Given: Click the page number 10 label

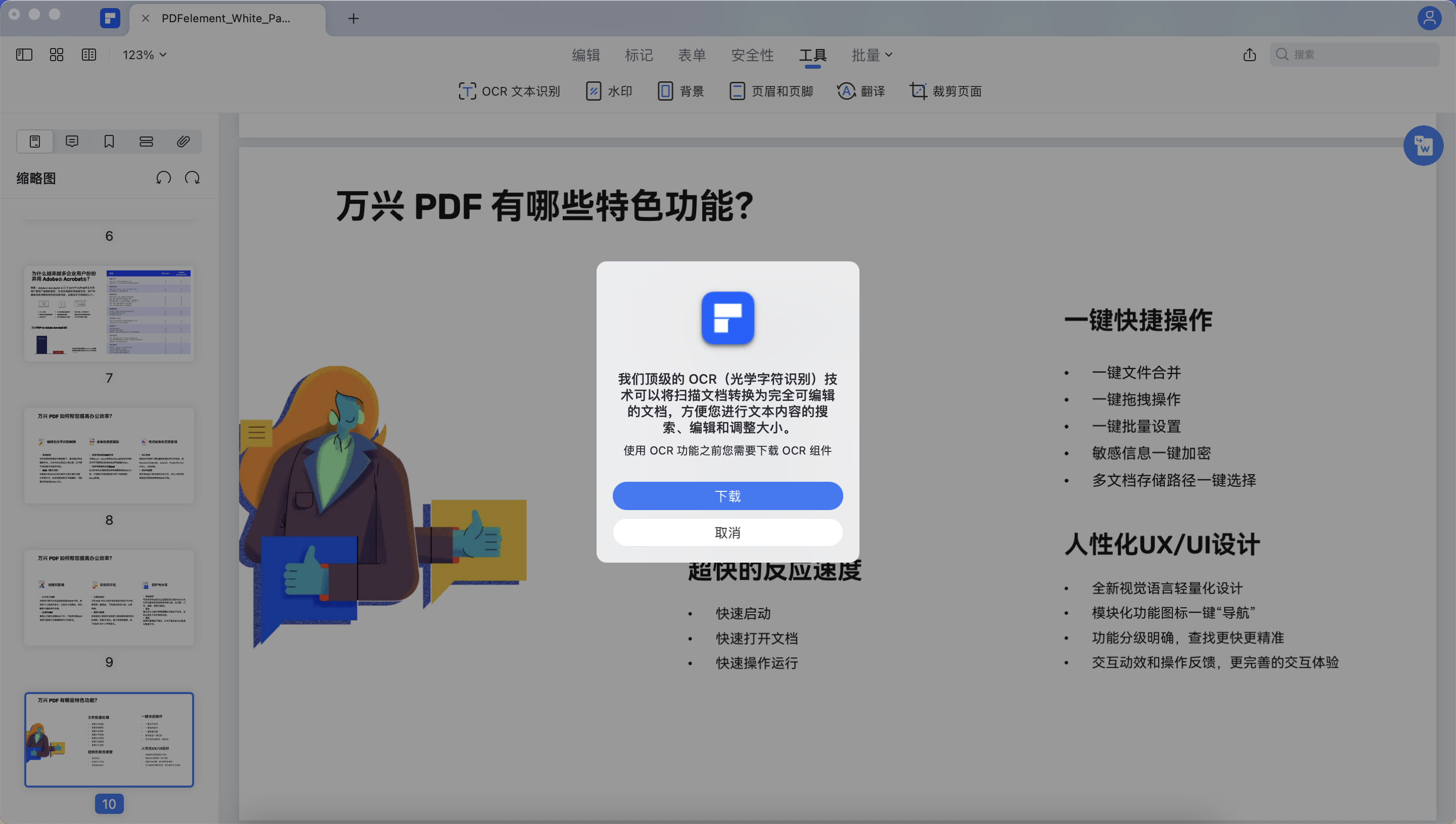Looking at the screenshot, I should pyautogui.click(x=109, y=804).
